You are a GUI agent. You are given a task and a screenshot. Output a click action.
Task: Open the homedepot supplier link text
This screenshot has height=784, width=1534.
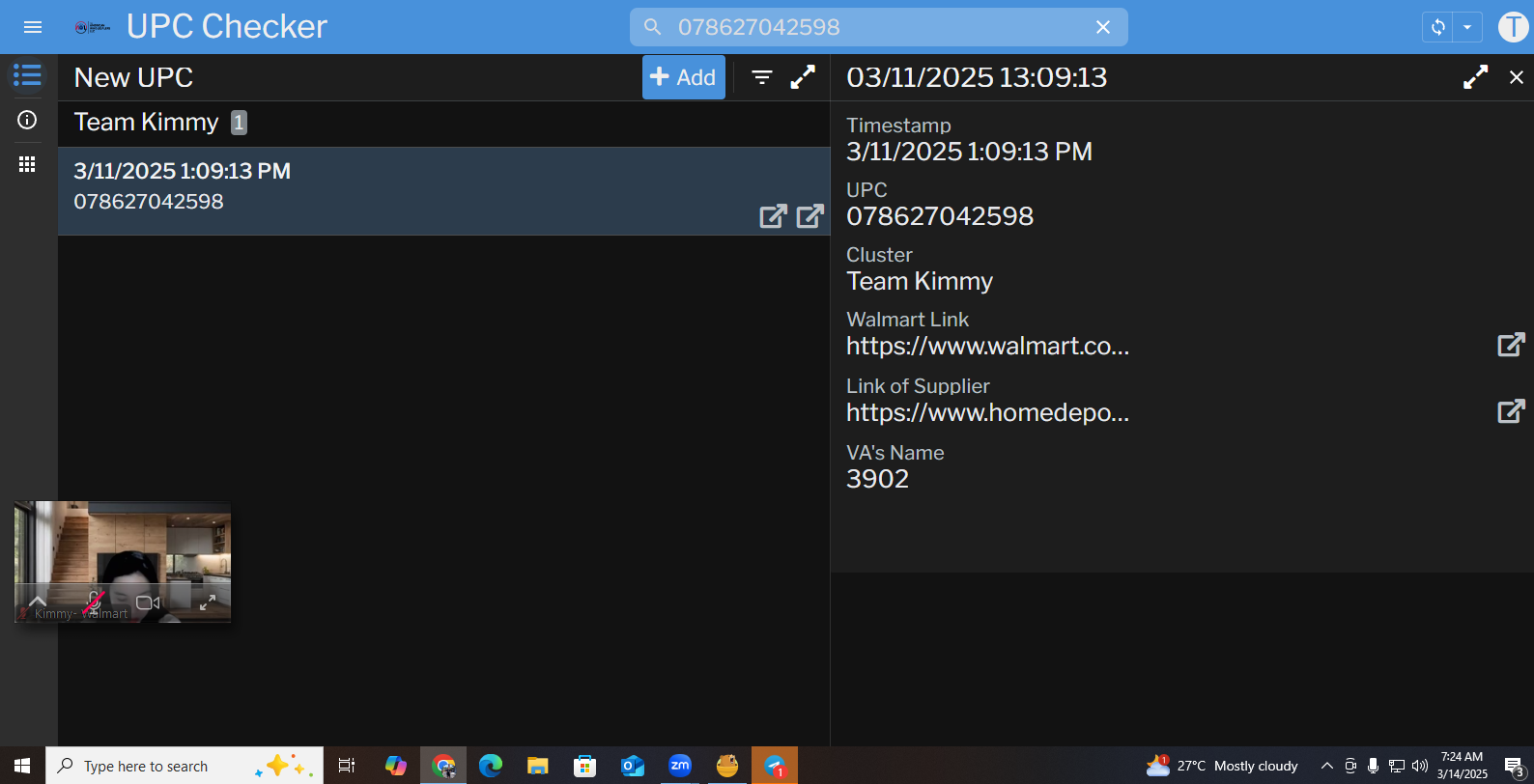[987, 412]
